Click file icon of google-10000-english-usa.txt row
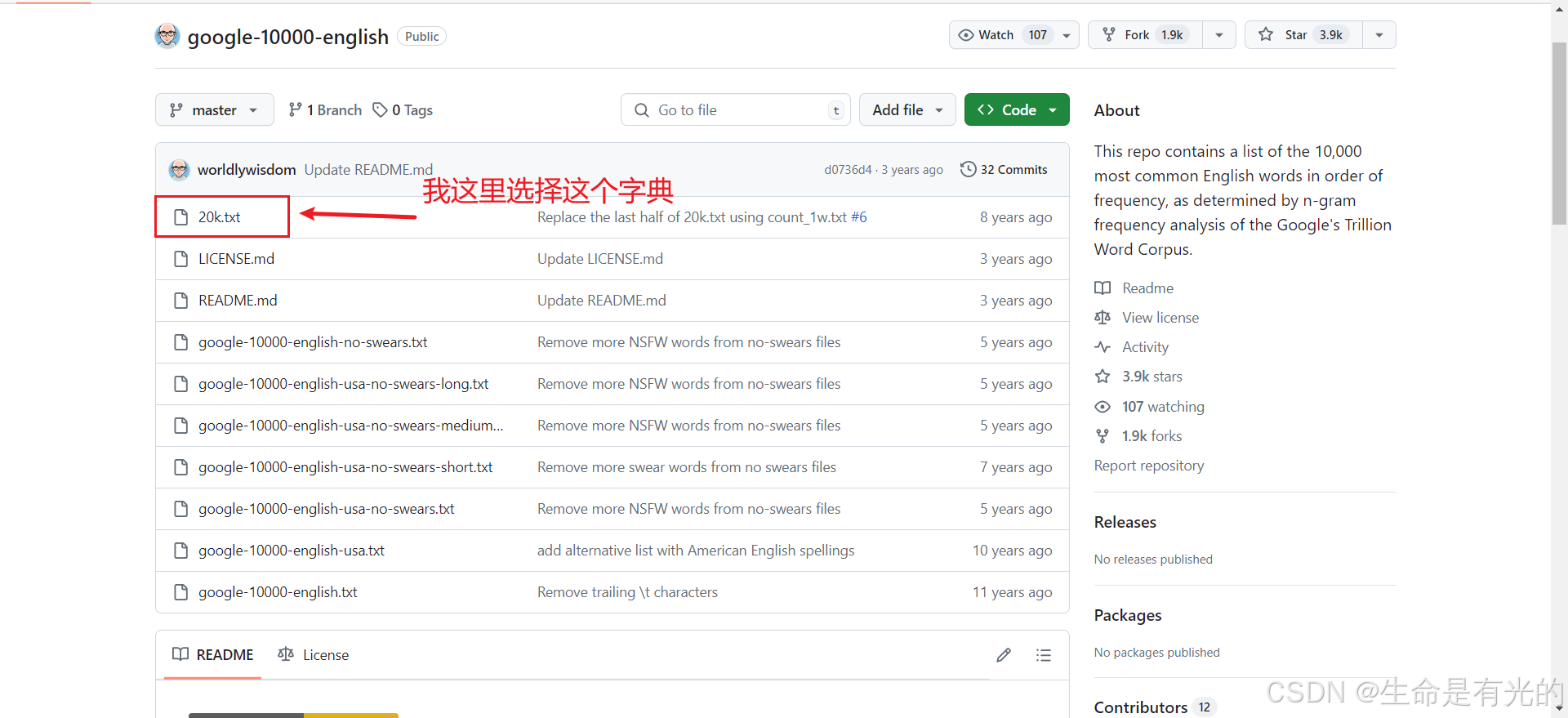This screenshot has width=1568, height=718. pyautogui.click(x=180, y=551)
